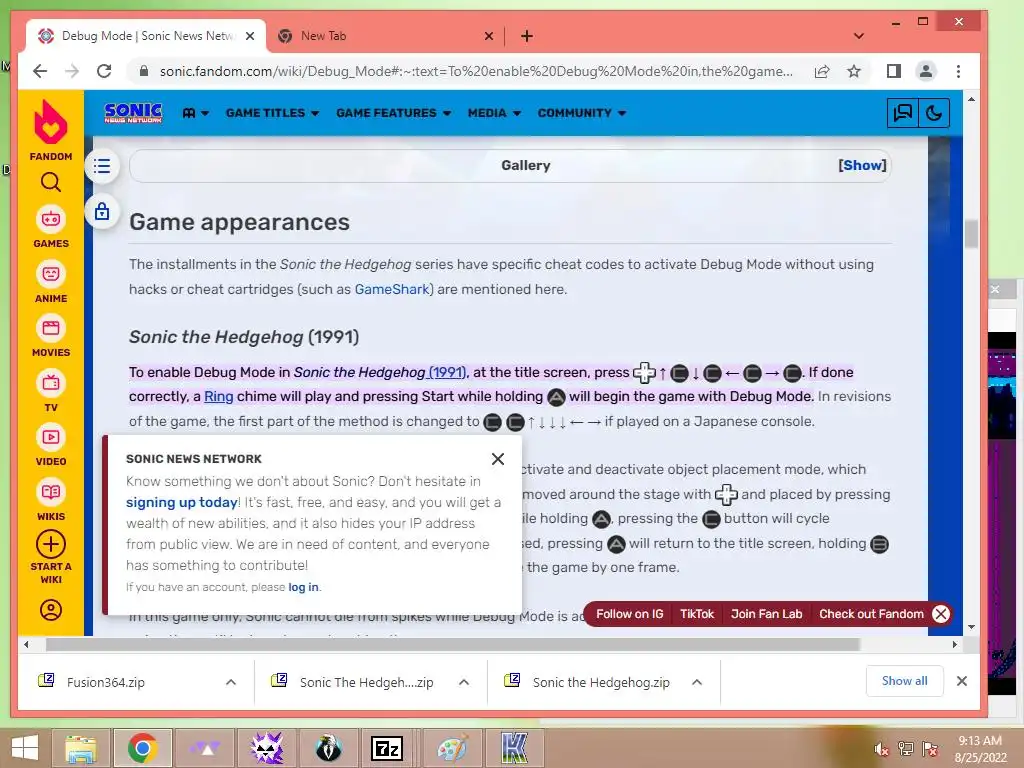Switch to the Debug Mode tab
Viewport: 1024px width, 768px height.
coord(147,36)
